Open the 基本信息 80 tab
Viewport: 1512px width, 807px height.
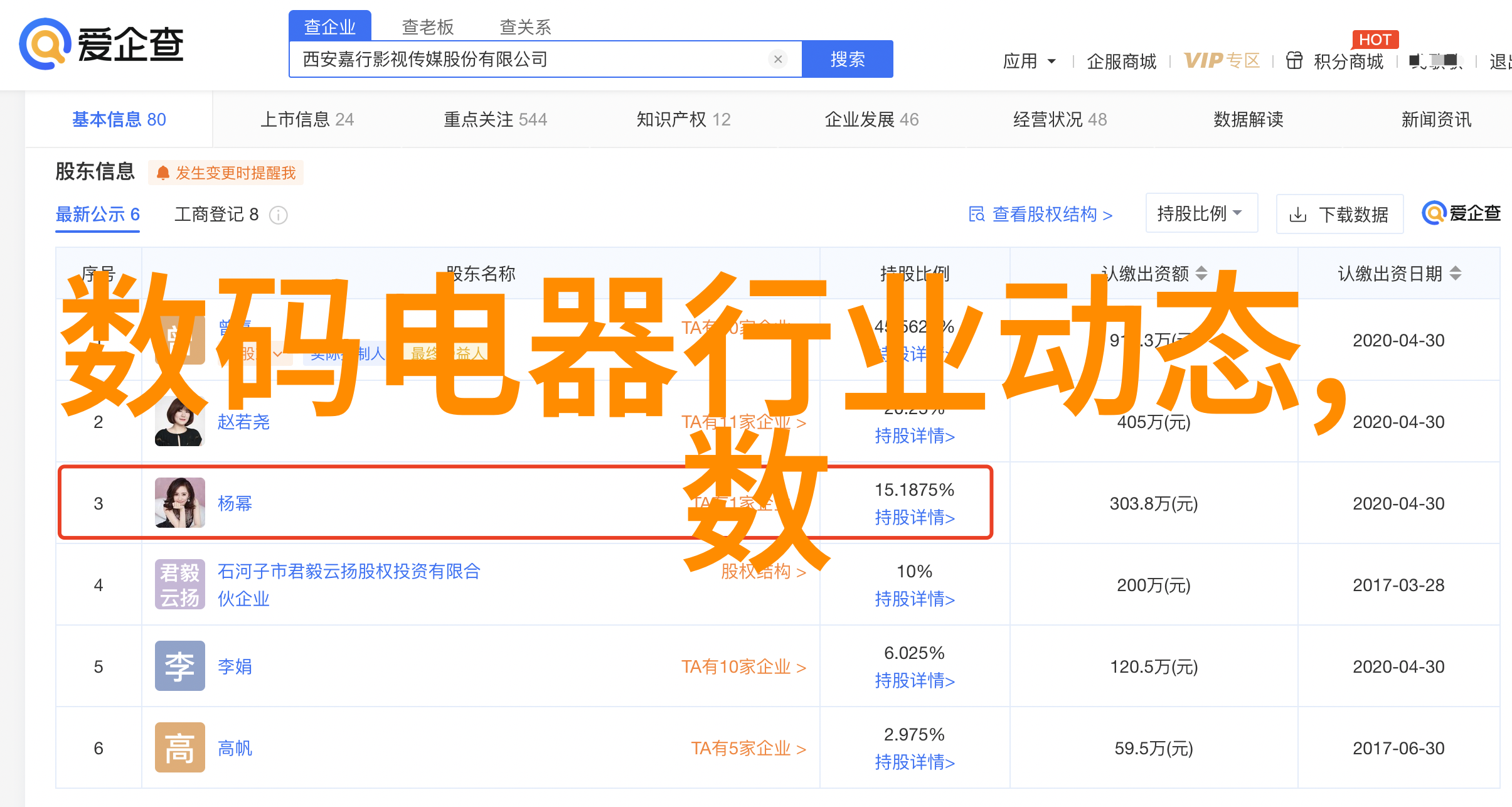(x=119, y=119)
